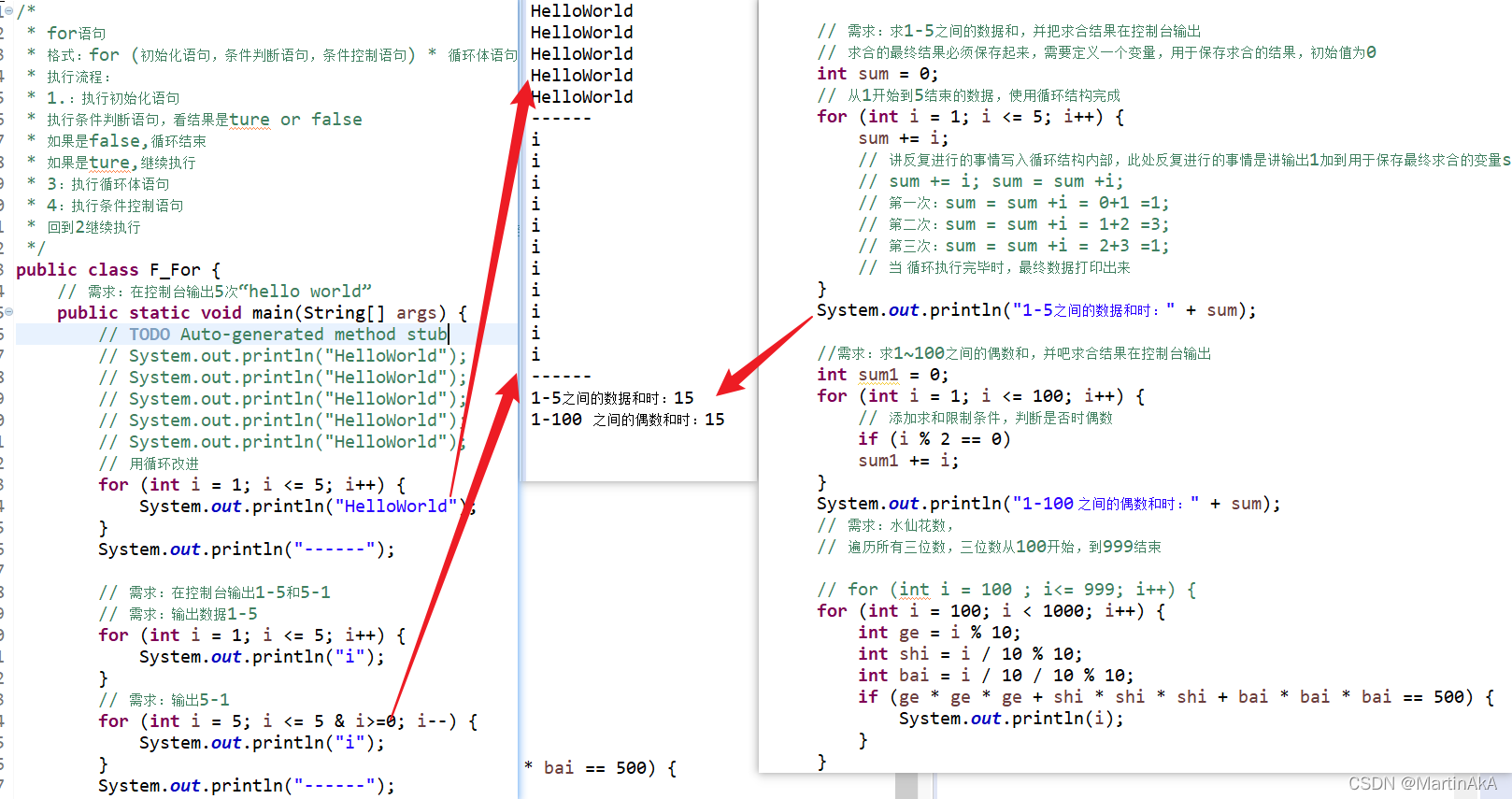
Task: Click the '需求: 输出5-1' comment
Action: pos(164,700)
